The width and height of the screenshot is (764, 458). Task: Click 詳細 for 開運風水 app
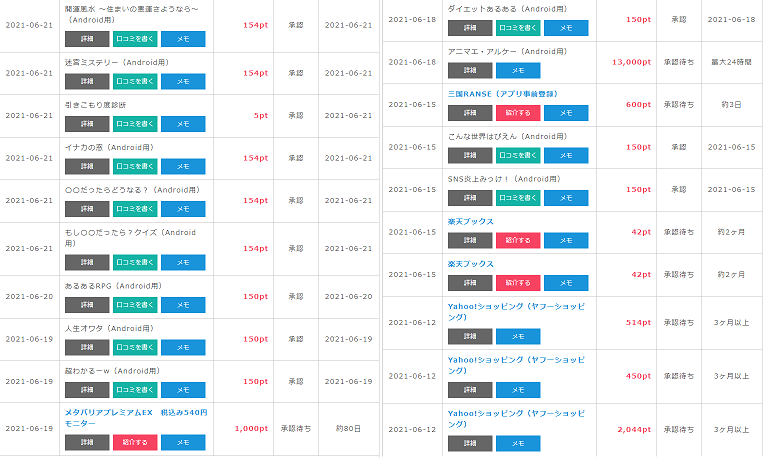pos(87,39)
